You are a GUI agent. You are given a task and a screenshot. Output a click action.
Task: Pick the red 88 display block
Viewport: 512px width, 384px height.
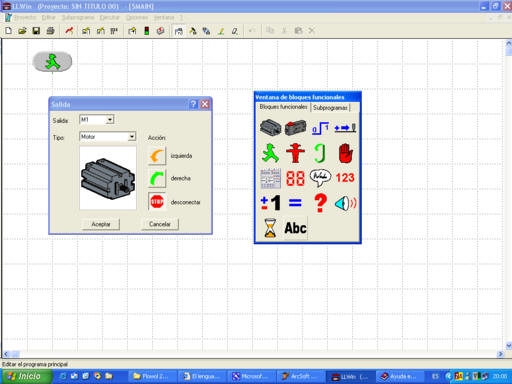click(295, 178)
